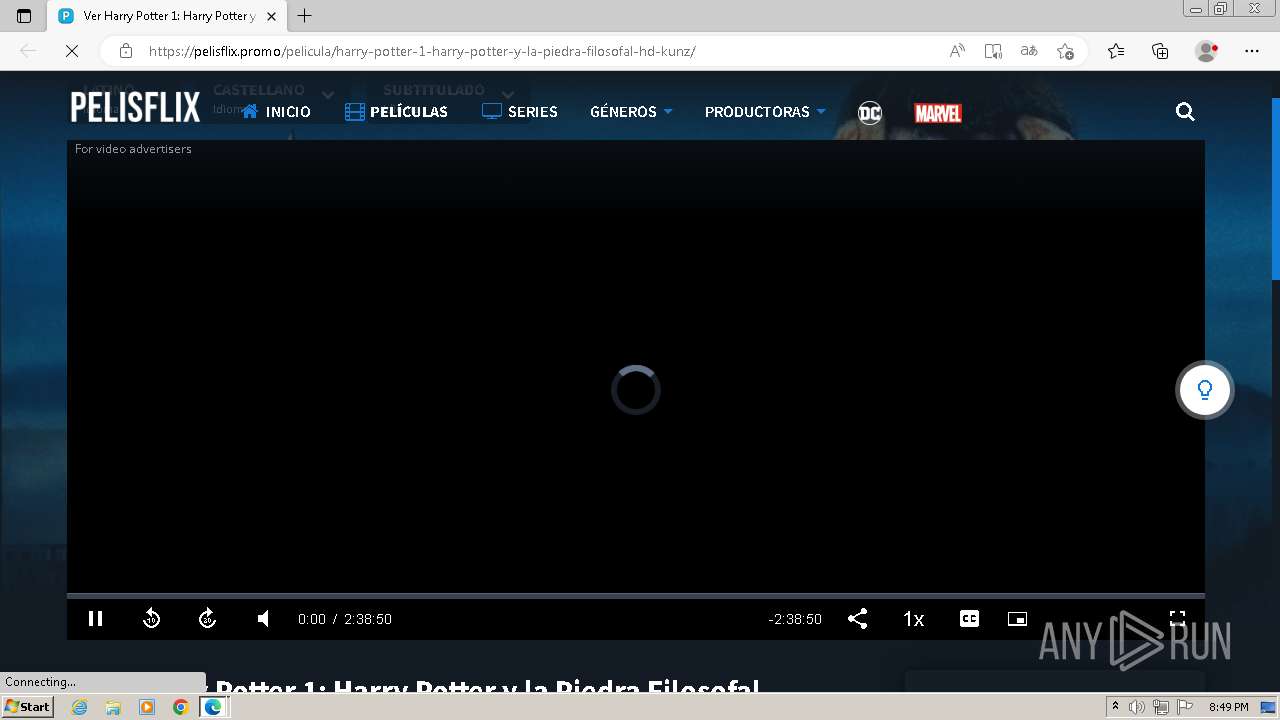Open the translate page option
This screenshot has height=720, width=1280.
click(x=1029, y=51)
